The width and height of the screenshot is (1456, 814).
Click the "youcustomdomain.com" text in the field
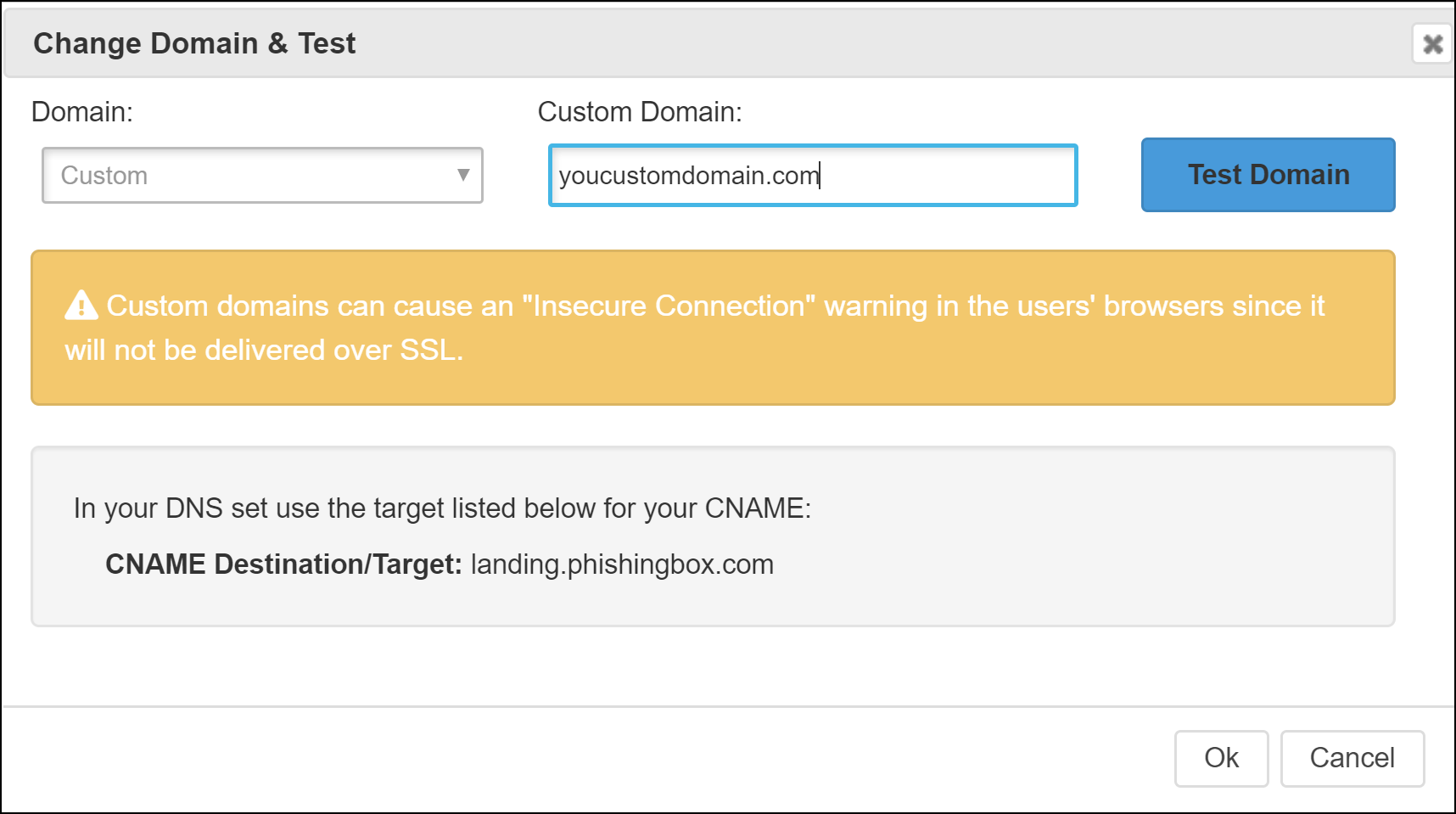point(688,176)
